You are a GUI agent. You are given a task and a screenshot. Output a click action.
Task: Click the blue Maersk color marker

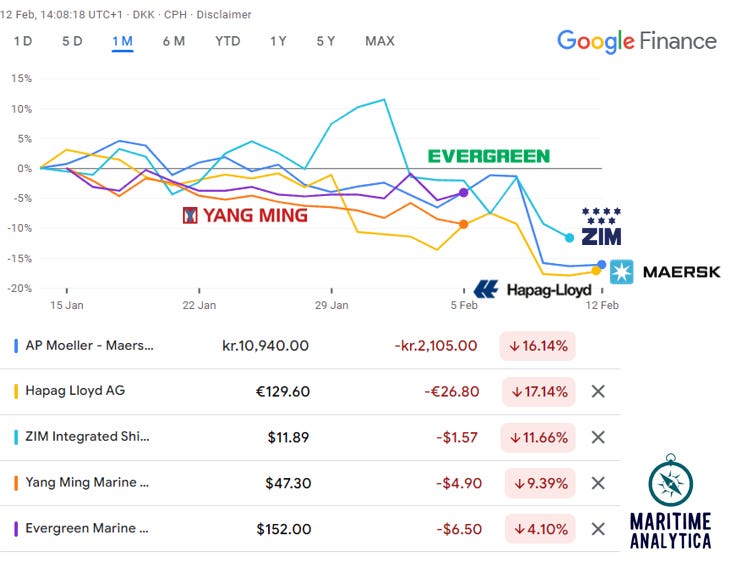coord(16,346)
